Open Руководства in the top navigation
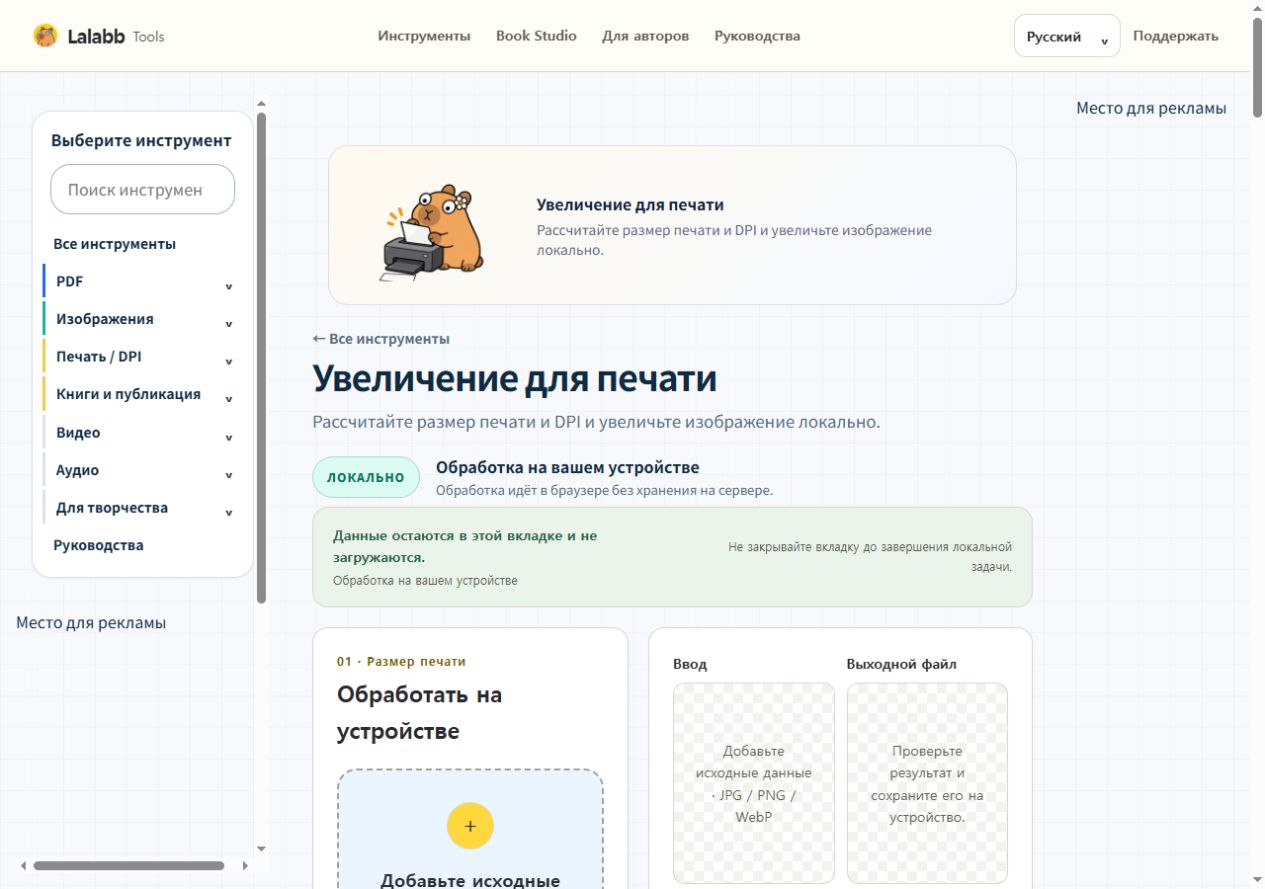This screenshot has width=1265, height=889. point(757,36)
